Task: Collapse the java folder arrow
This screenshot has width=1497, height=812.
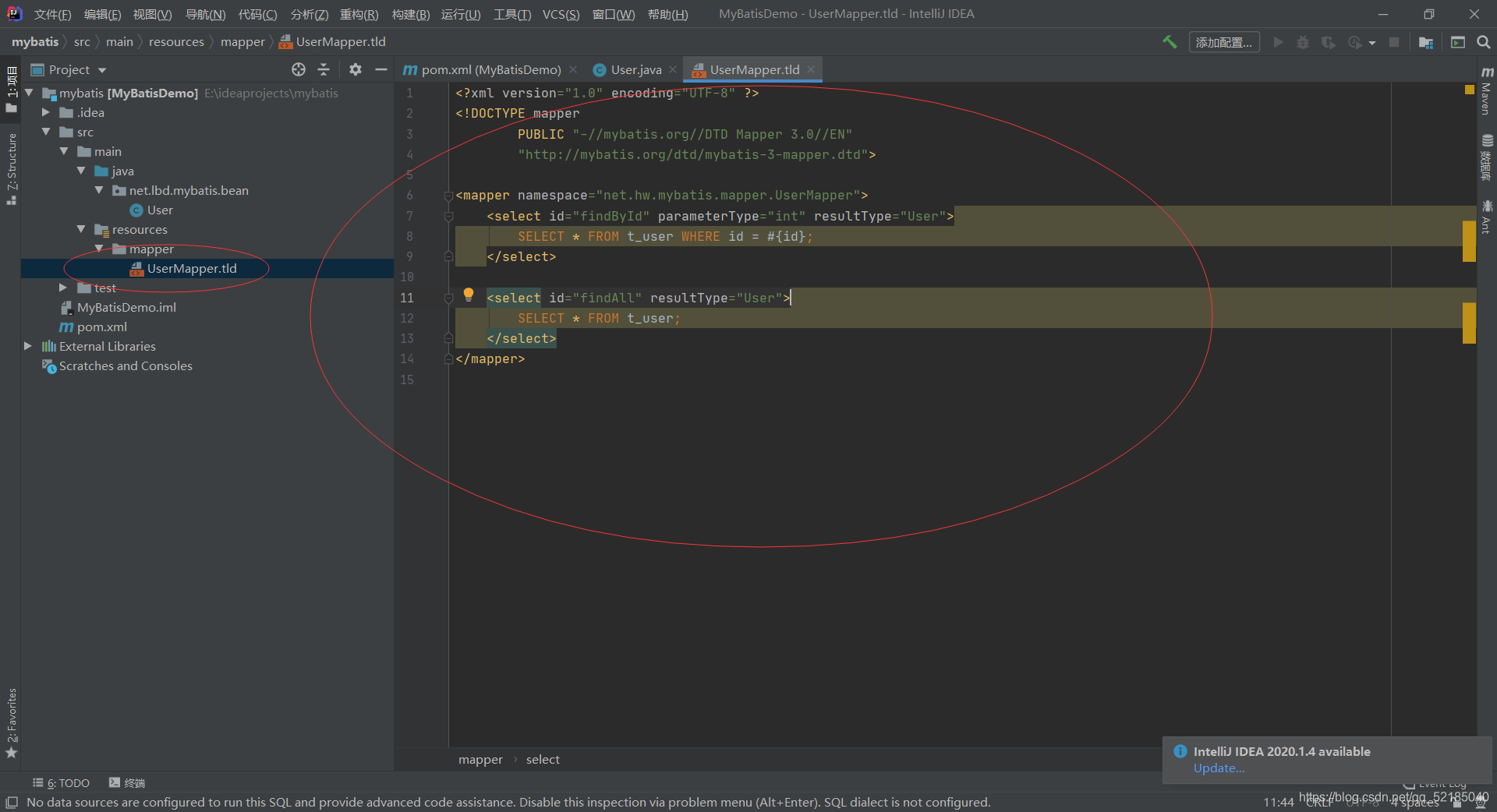Action: point(81,171)
